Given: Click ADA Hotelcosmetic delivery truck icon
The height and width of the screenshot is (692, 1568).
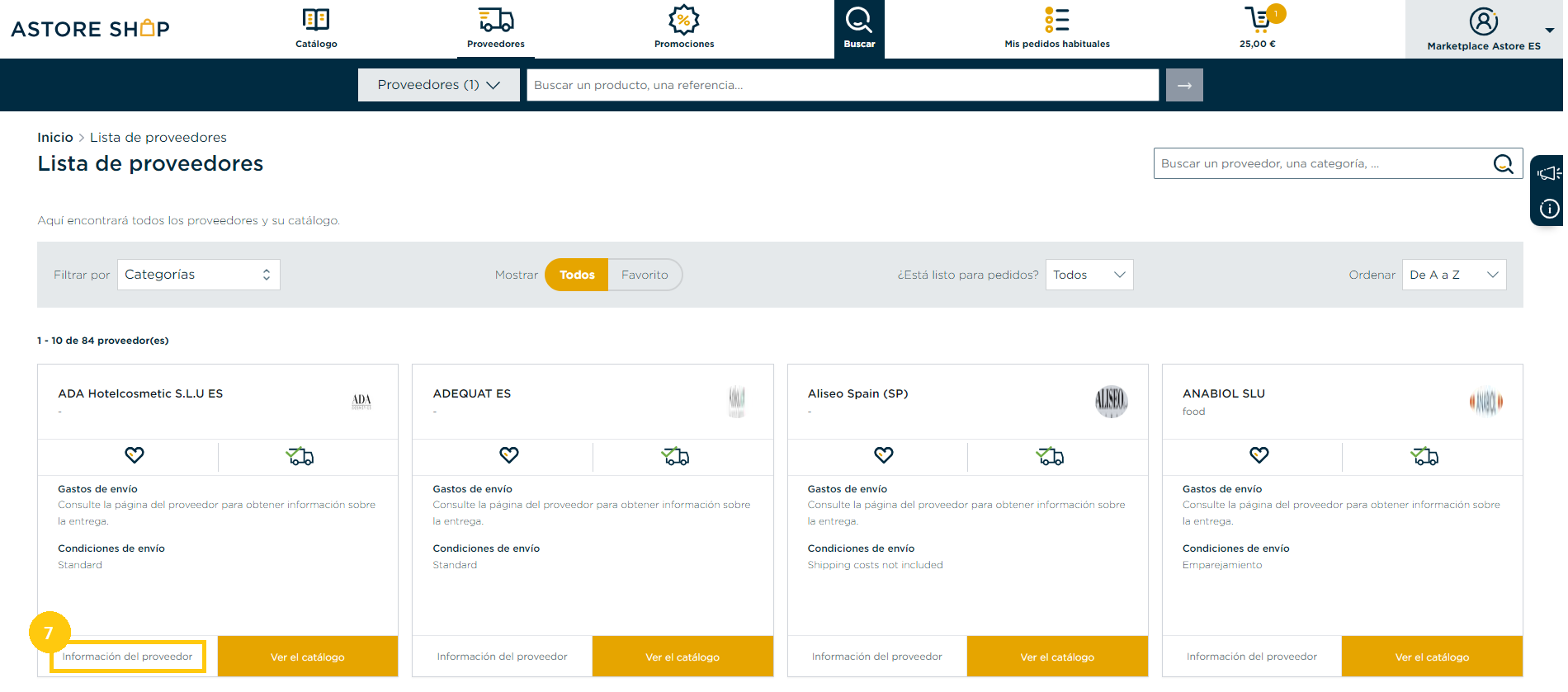Looking at the screenshot, I should pos(300,456).
